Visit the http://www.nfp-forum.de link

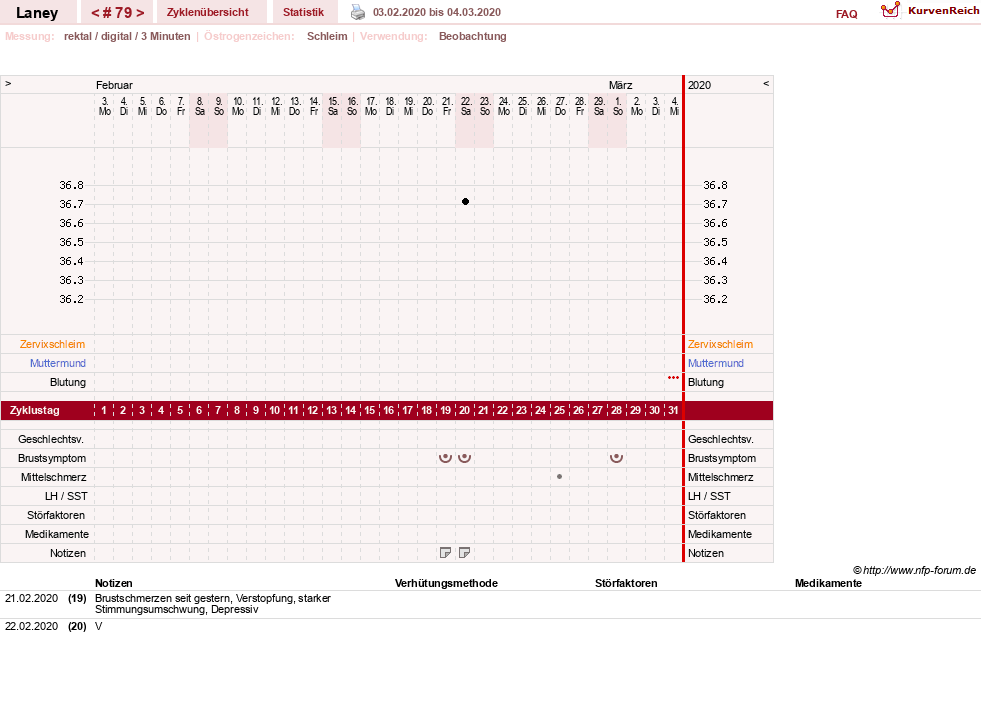(x=919, y=570)
